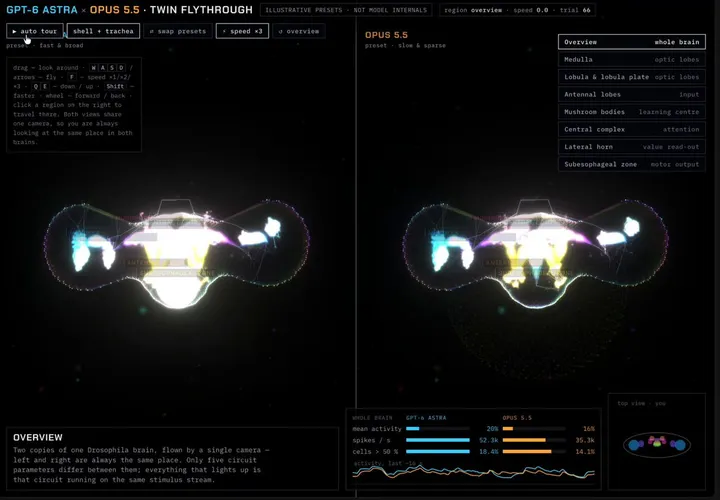Click the 'preset · slow & sparse' text

click(405, 45)
